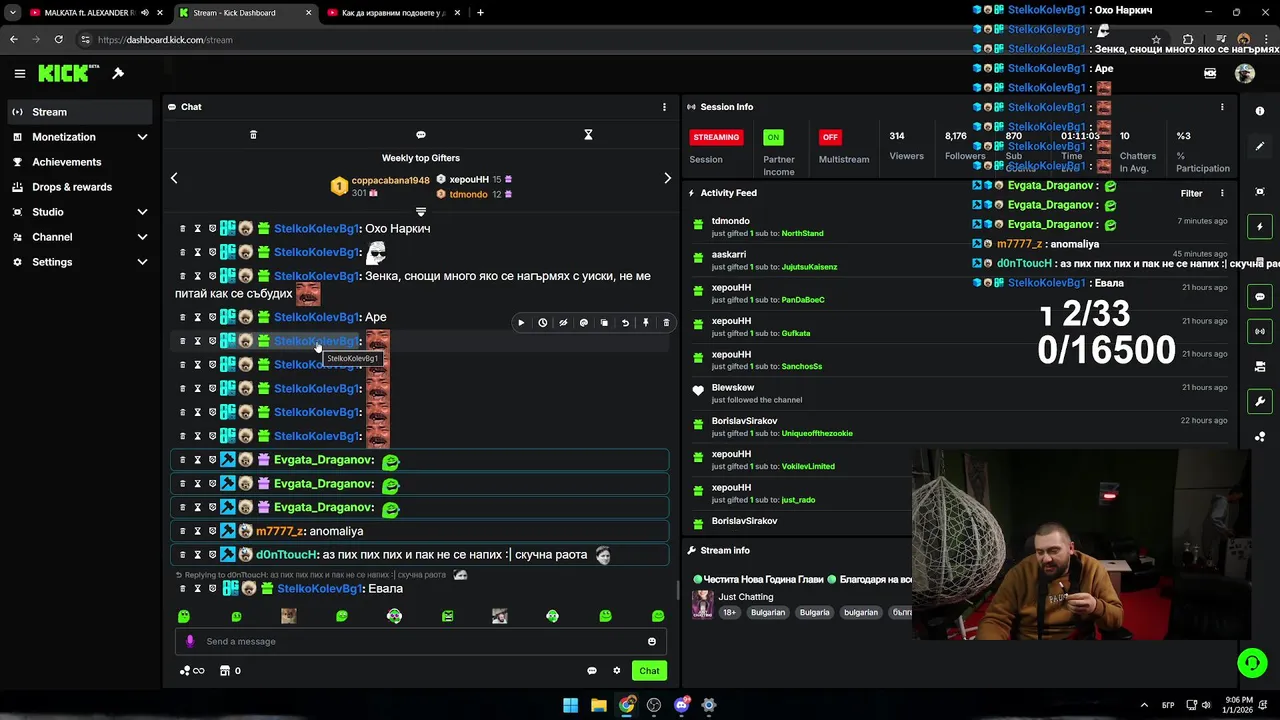The width and height of the screenshot is (1280, 720).
Task: Go to next Weekly top Gifters slide
Action: point(668,178)
